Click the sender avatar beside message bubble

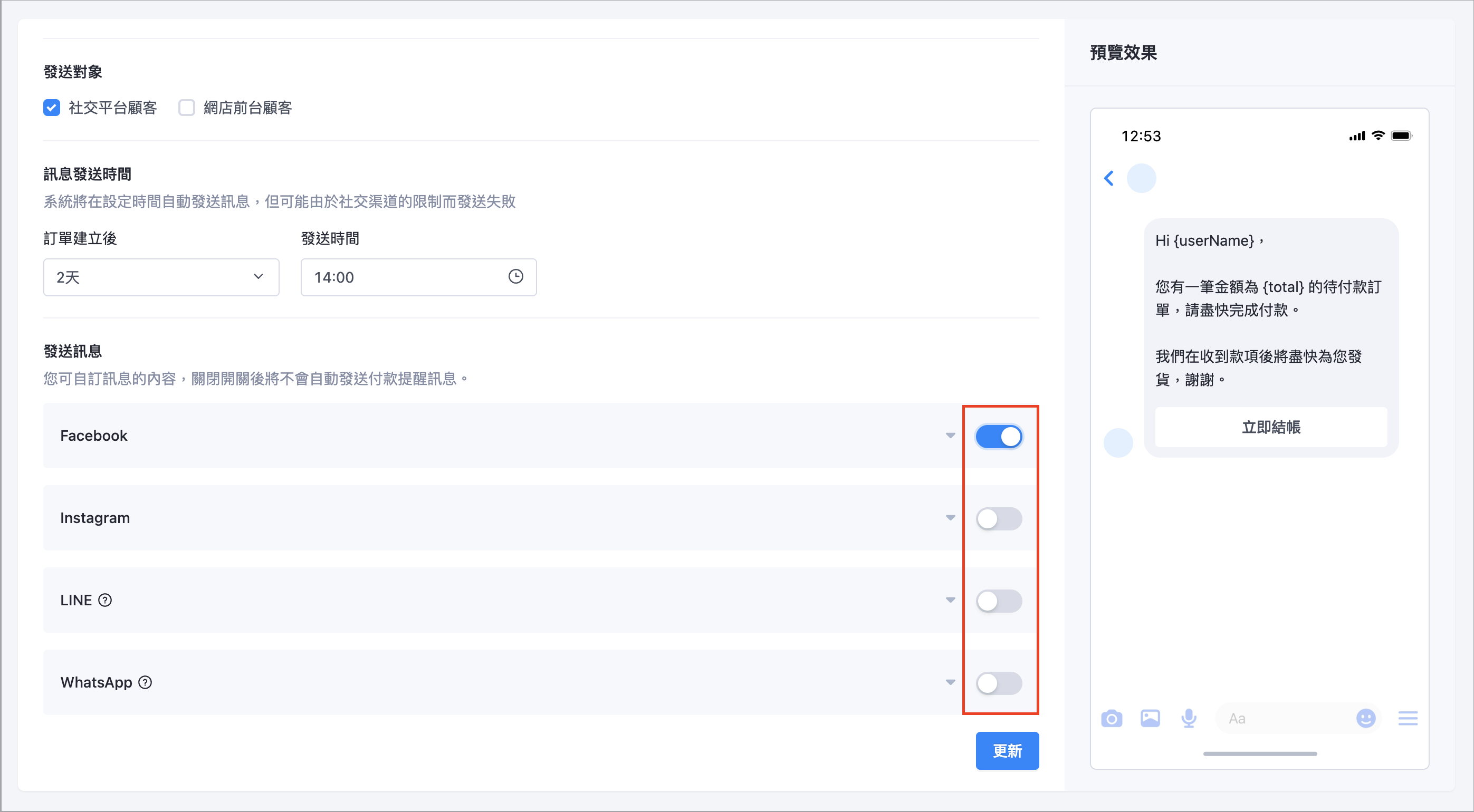1118,442
